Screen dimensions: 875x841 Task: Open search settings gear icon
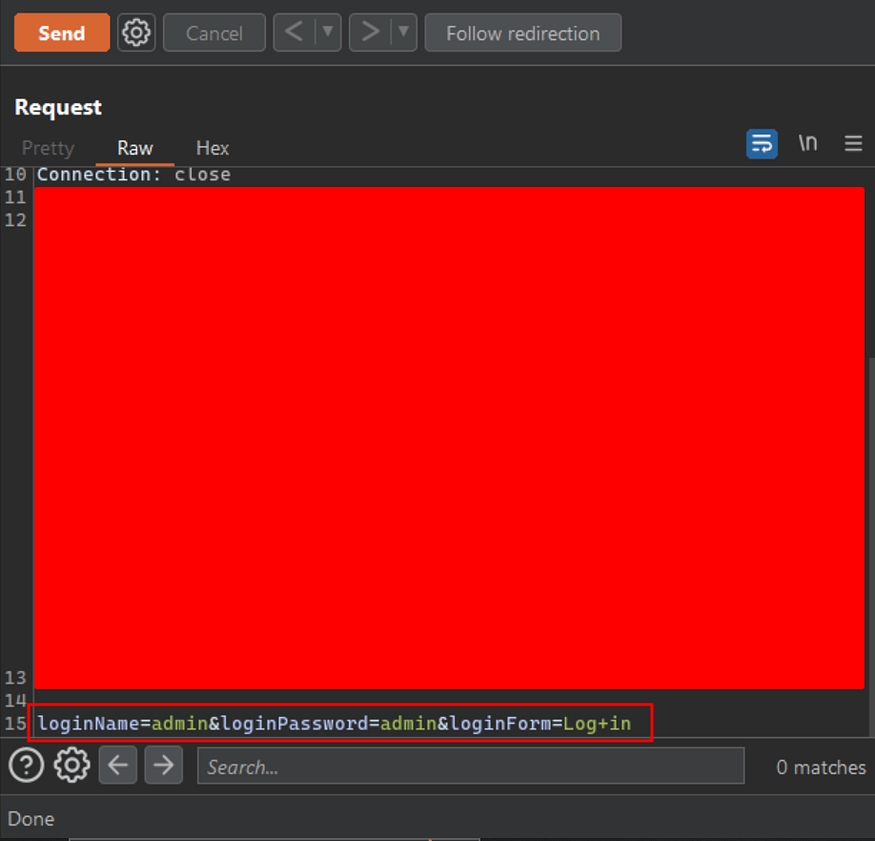[71, 767]
